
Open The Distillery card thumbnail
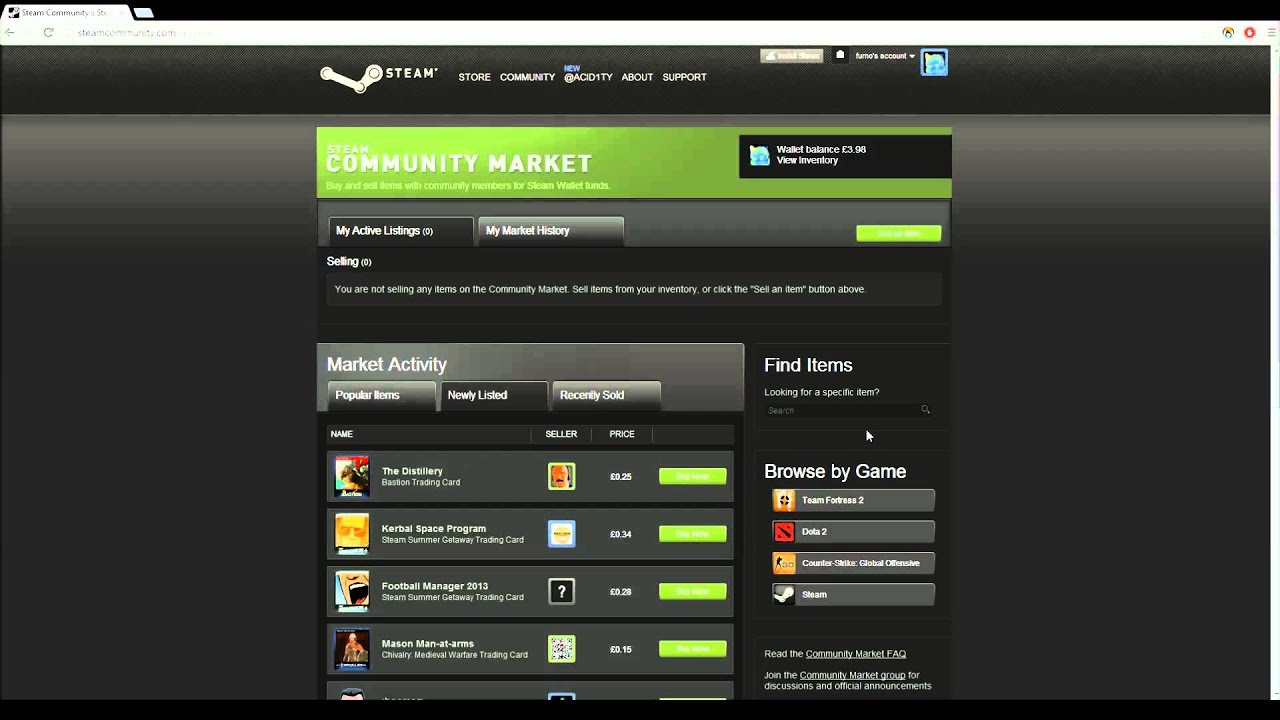coord(352,477)
